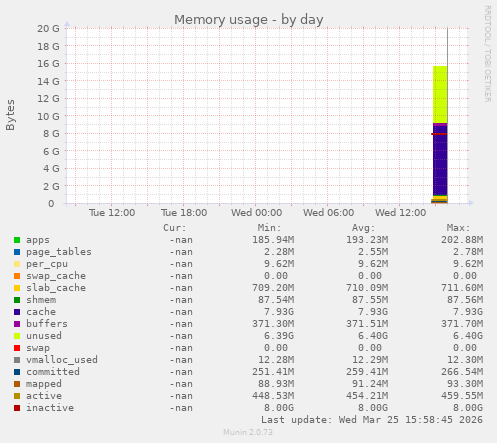The height and width of the screenshot is (443, 497).
Task: Click the buffers purple legend swatch
Action: [x=17, y=324]
